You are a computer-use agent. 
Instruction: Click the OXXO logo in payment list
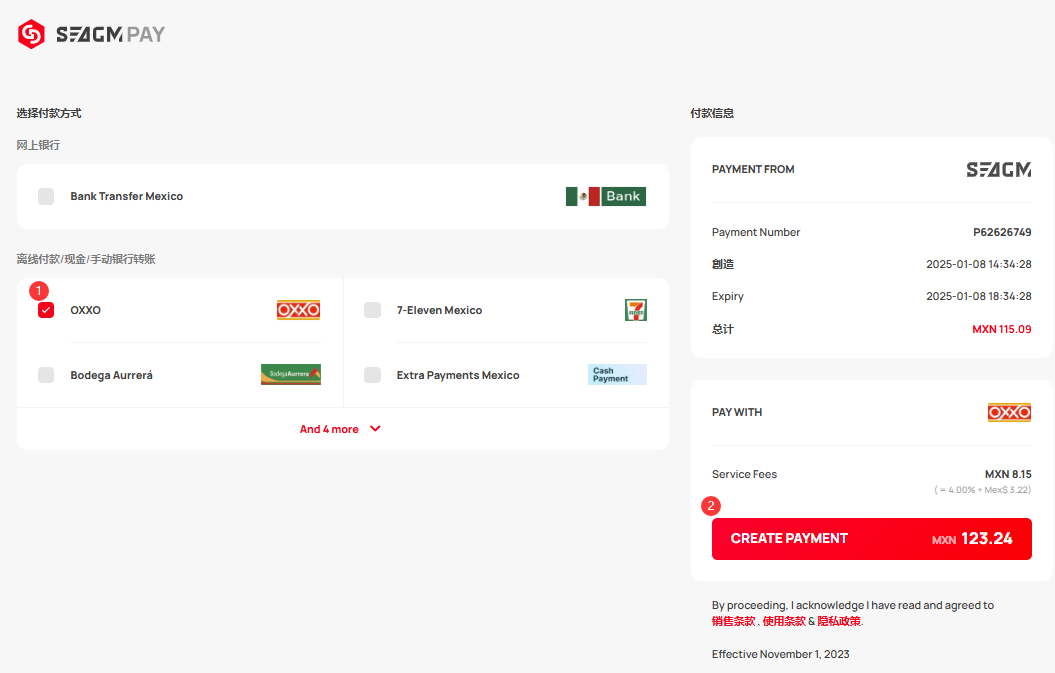click(x=298, y=310)
